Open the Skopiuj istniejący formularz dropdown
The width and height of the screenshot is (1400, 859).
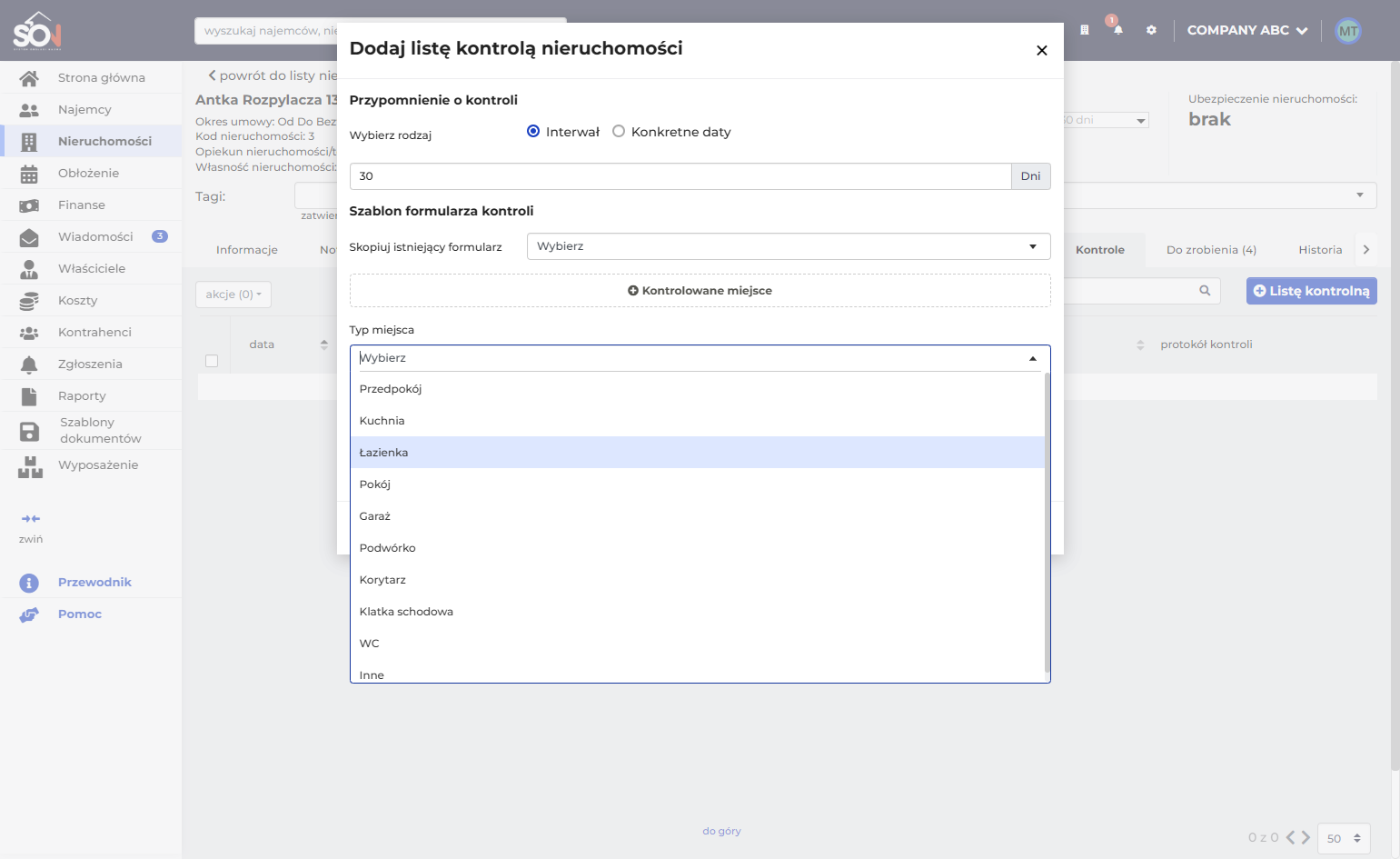(789, 246)
